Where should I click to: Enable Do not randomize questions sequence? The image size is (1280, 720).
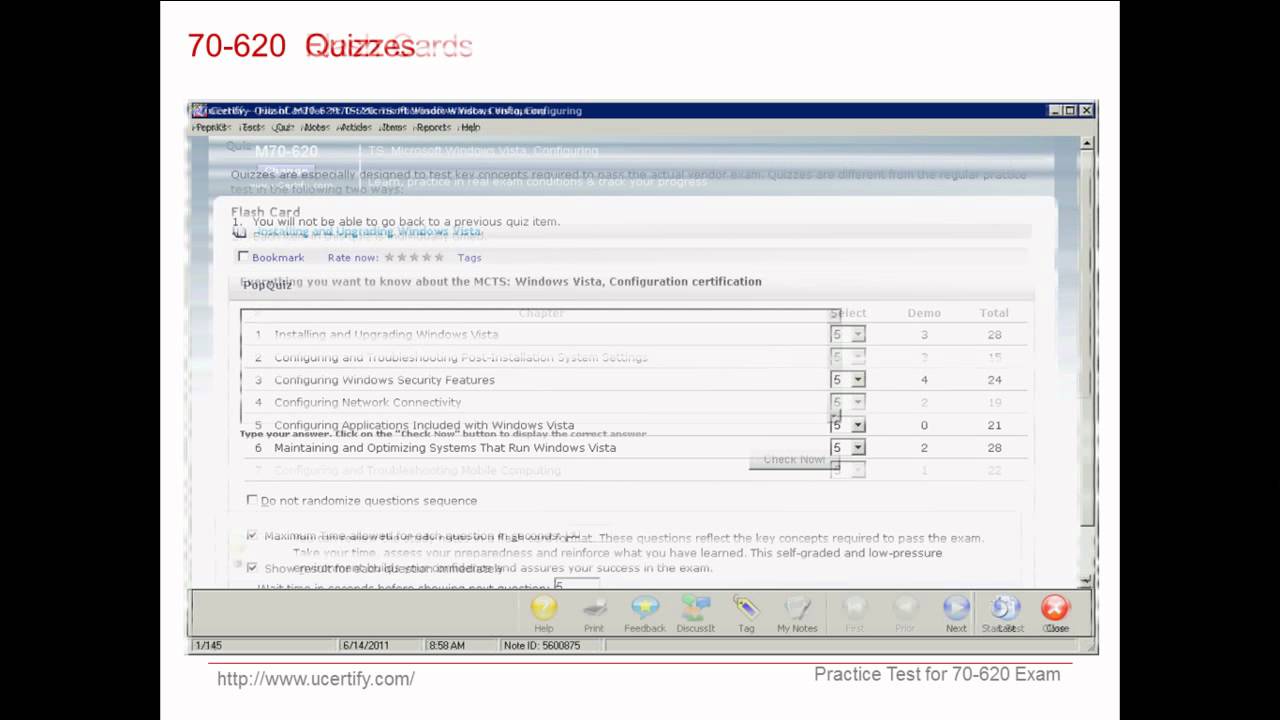click(x=252, y=500)
